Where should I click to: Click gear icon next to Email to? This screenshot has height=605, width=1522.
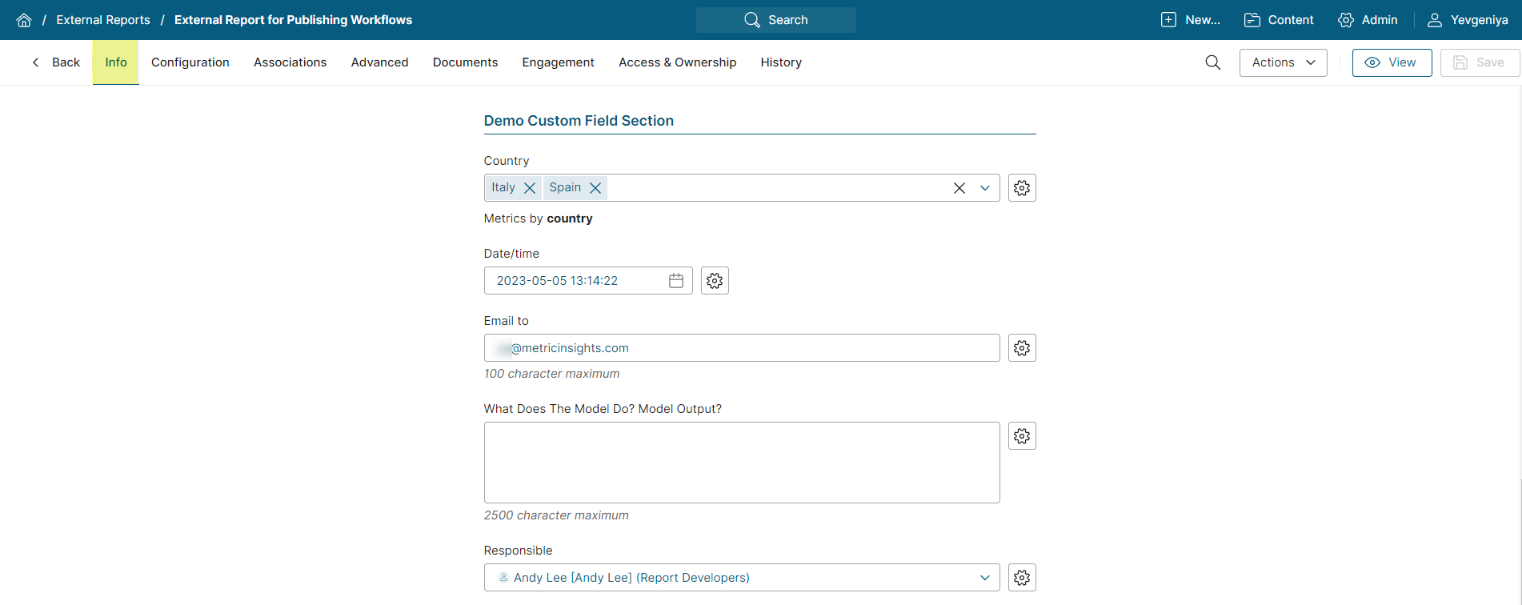click(1021, 348)
